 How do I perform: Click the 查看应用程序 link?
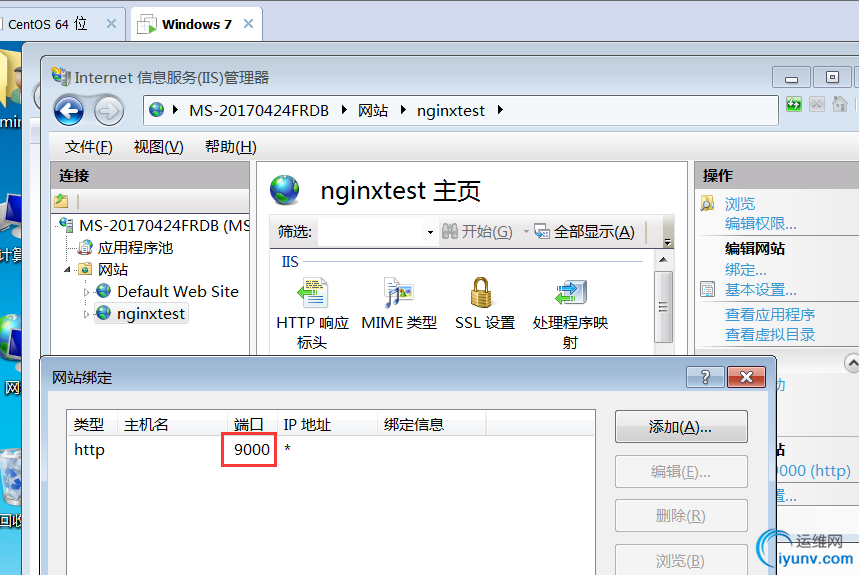(x=770, y=314)
